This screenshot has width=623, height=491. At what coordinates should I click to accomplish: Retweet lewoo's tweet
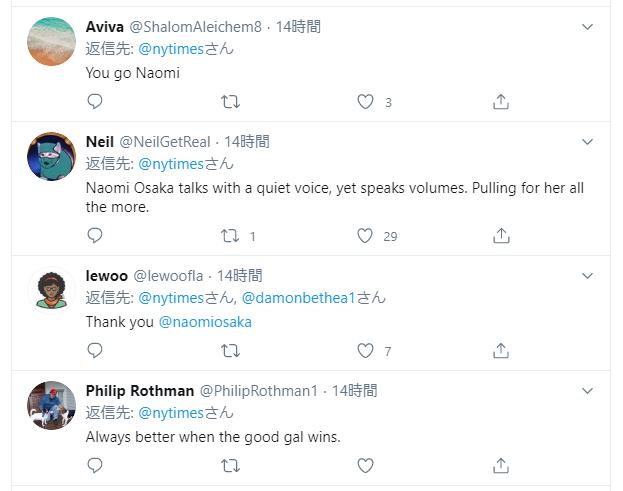click(230, 351)
